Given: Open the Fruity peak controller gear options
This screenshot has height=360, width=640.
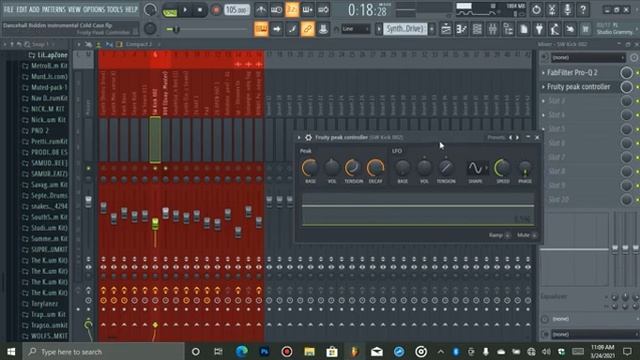Looking at the screenshot, I should pyautogui.click(x=308, y=138).
